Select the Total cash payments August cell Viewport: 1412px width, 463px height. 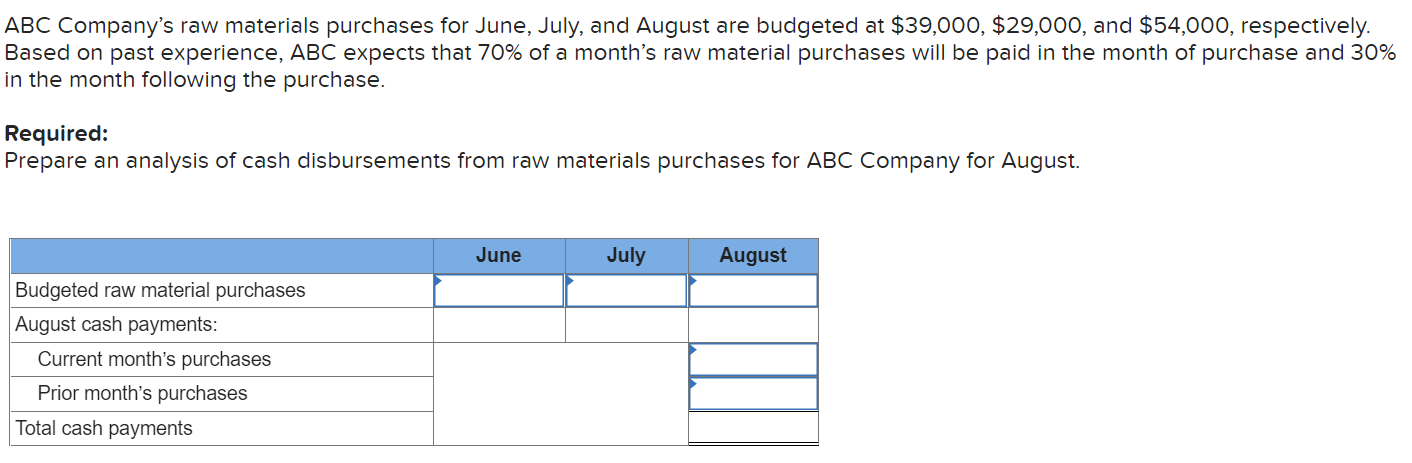coord(753,428)
